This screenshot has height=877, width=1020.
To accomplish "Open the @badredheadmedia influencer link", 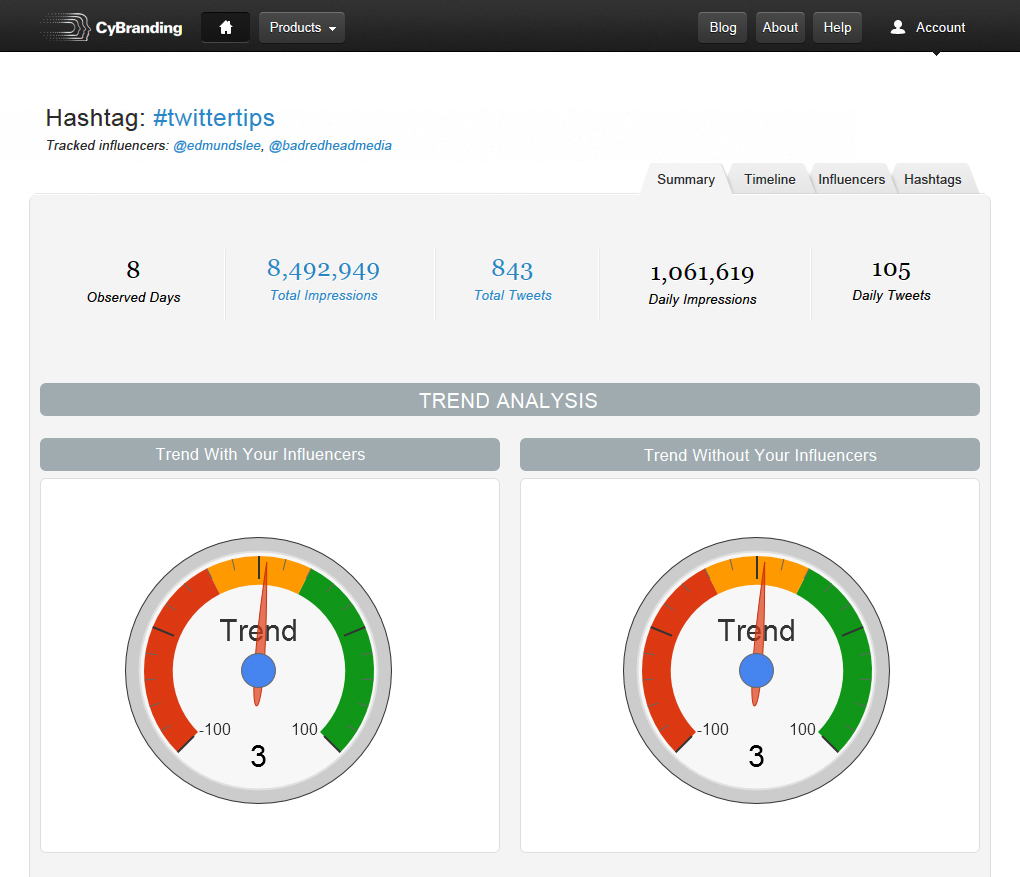I will tap(330, 146).
